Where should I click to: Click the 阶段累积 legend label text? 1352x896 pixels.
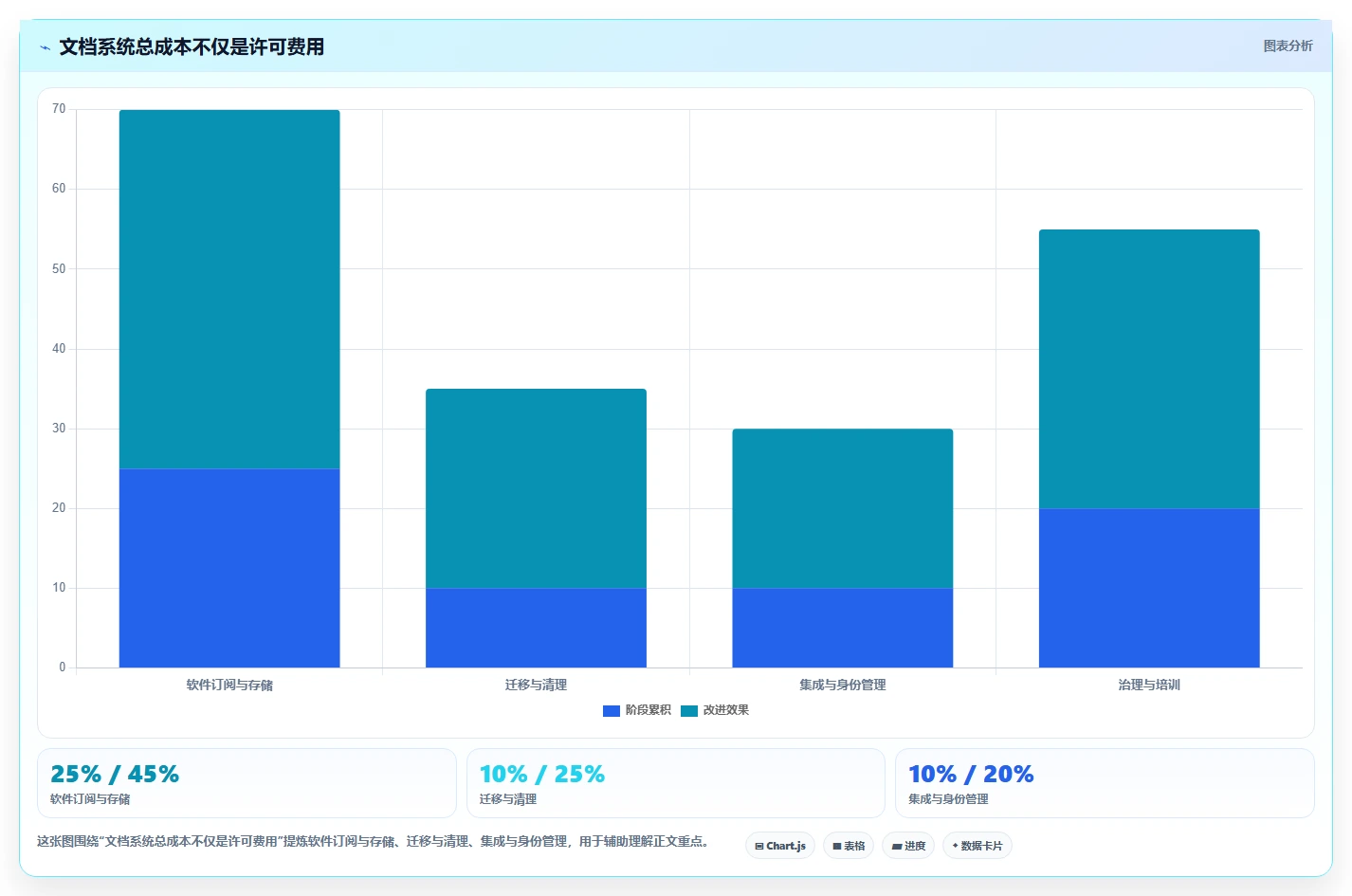(649, 710)
